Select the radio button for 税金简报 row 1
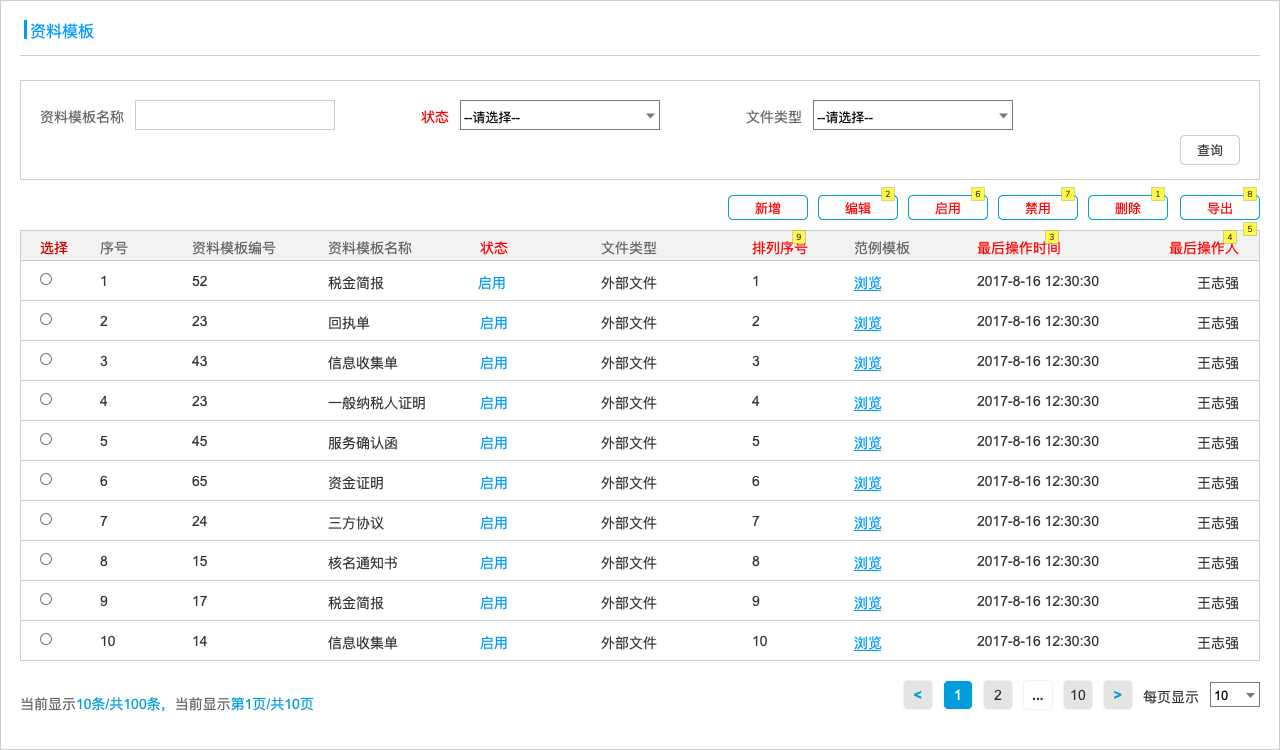Image resolution: width=1280 pixels, height=750 pixels. point(46,279)
